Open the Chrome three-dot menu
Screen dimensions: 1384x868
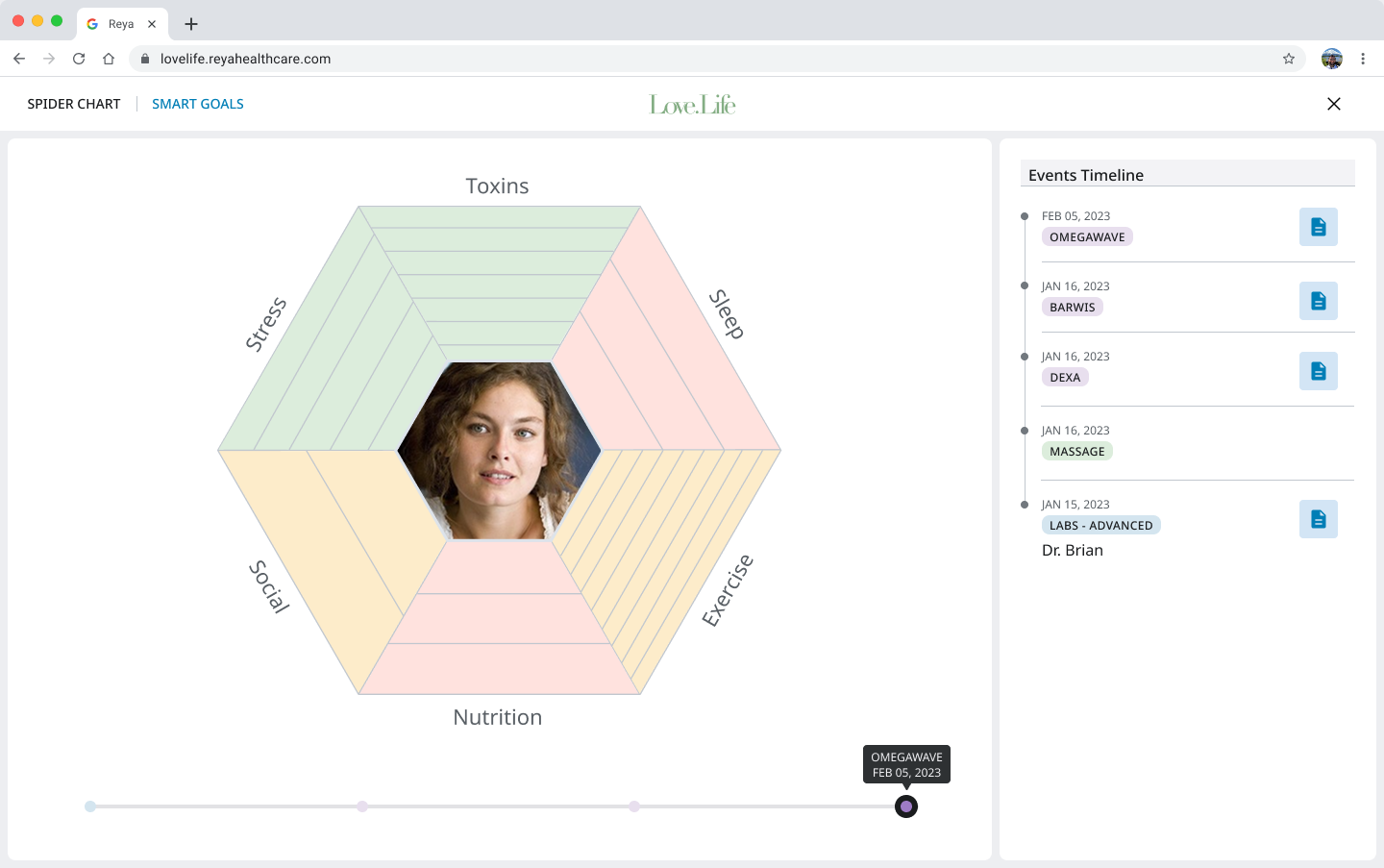tap(1363, 59)
